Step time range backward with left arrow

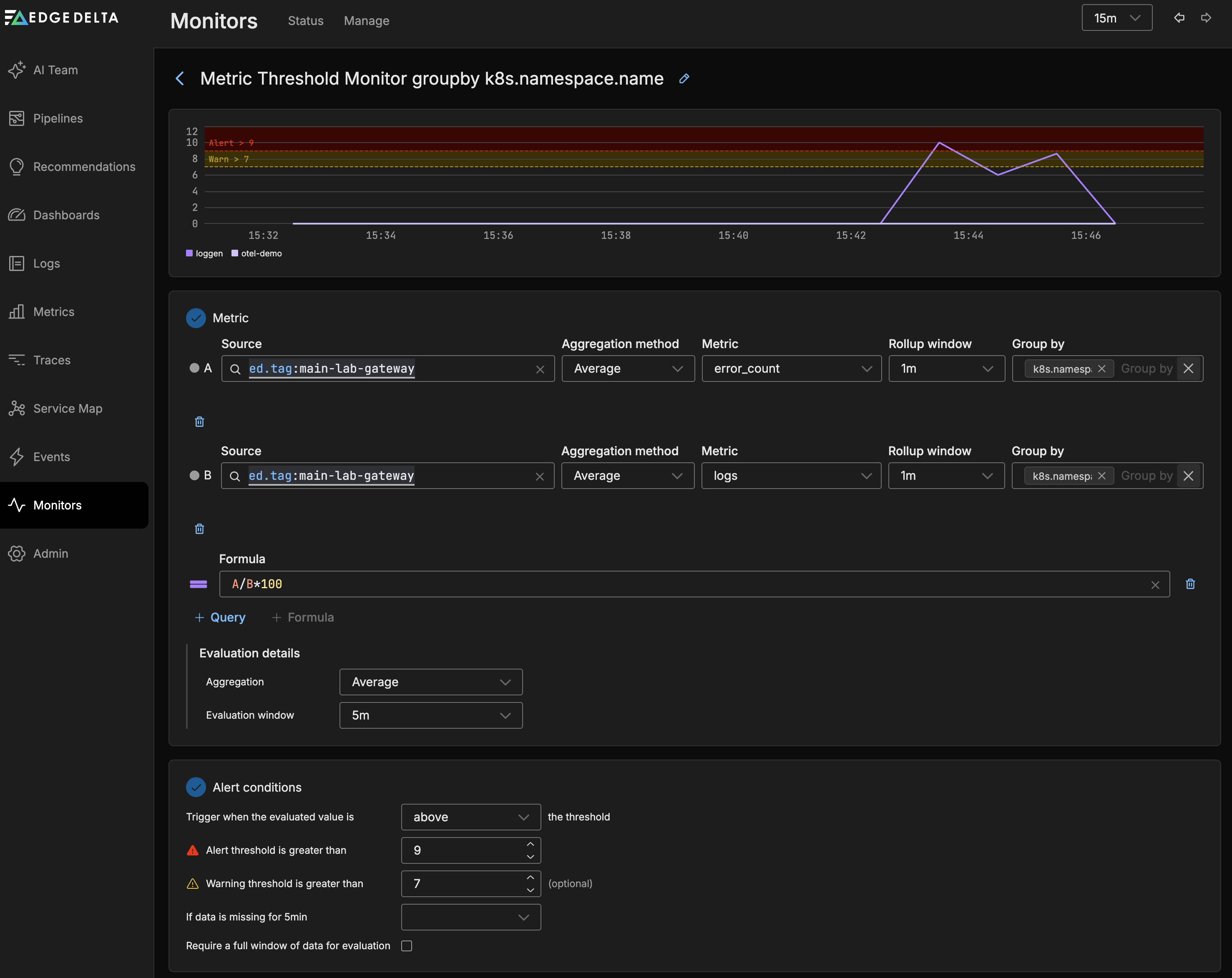tap(1179, 18)
